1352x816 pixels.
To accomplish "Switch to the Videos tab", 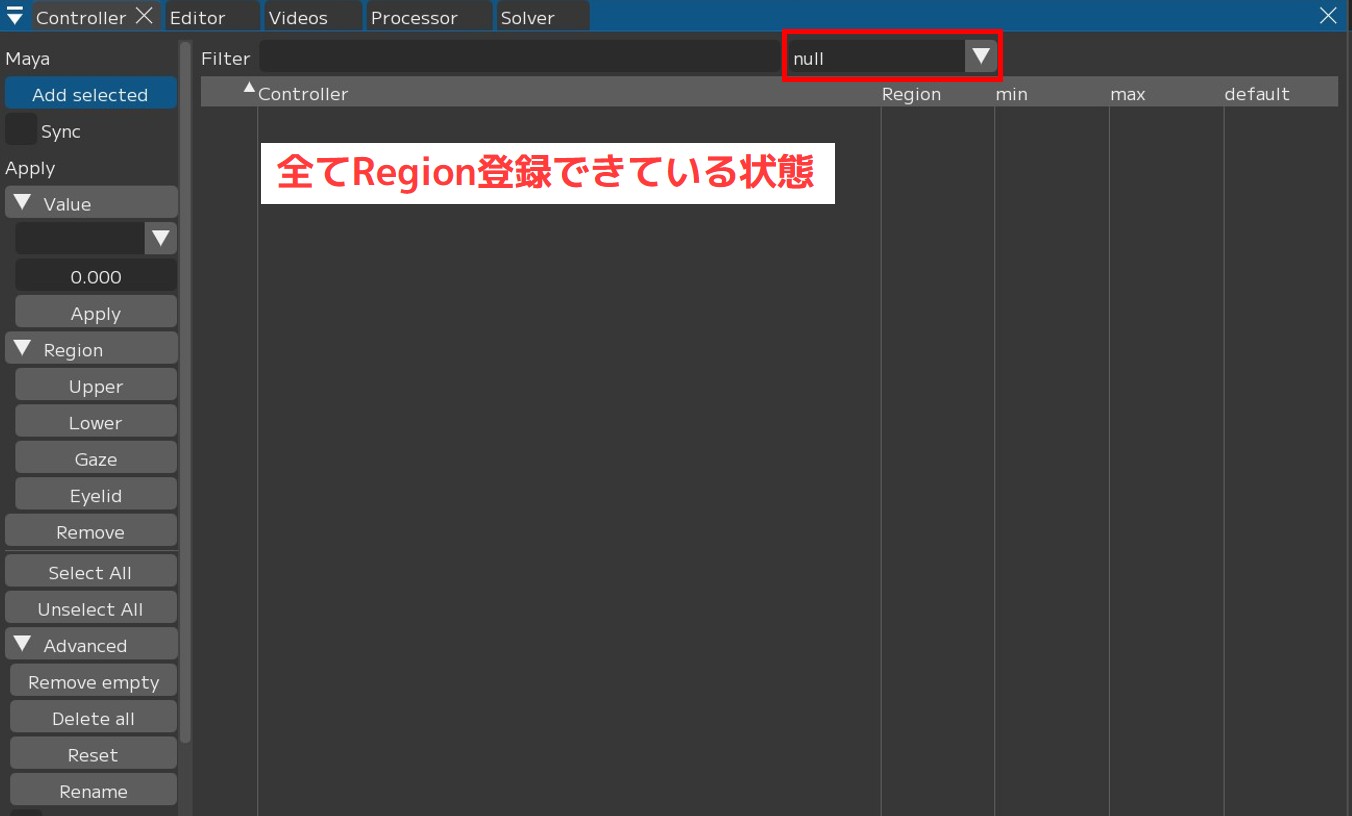I will 298,17.
